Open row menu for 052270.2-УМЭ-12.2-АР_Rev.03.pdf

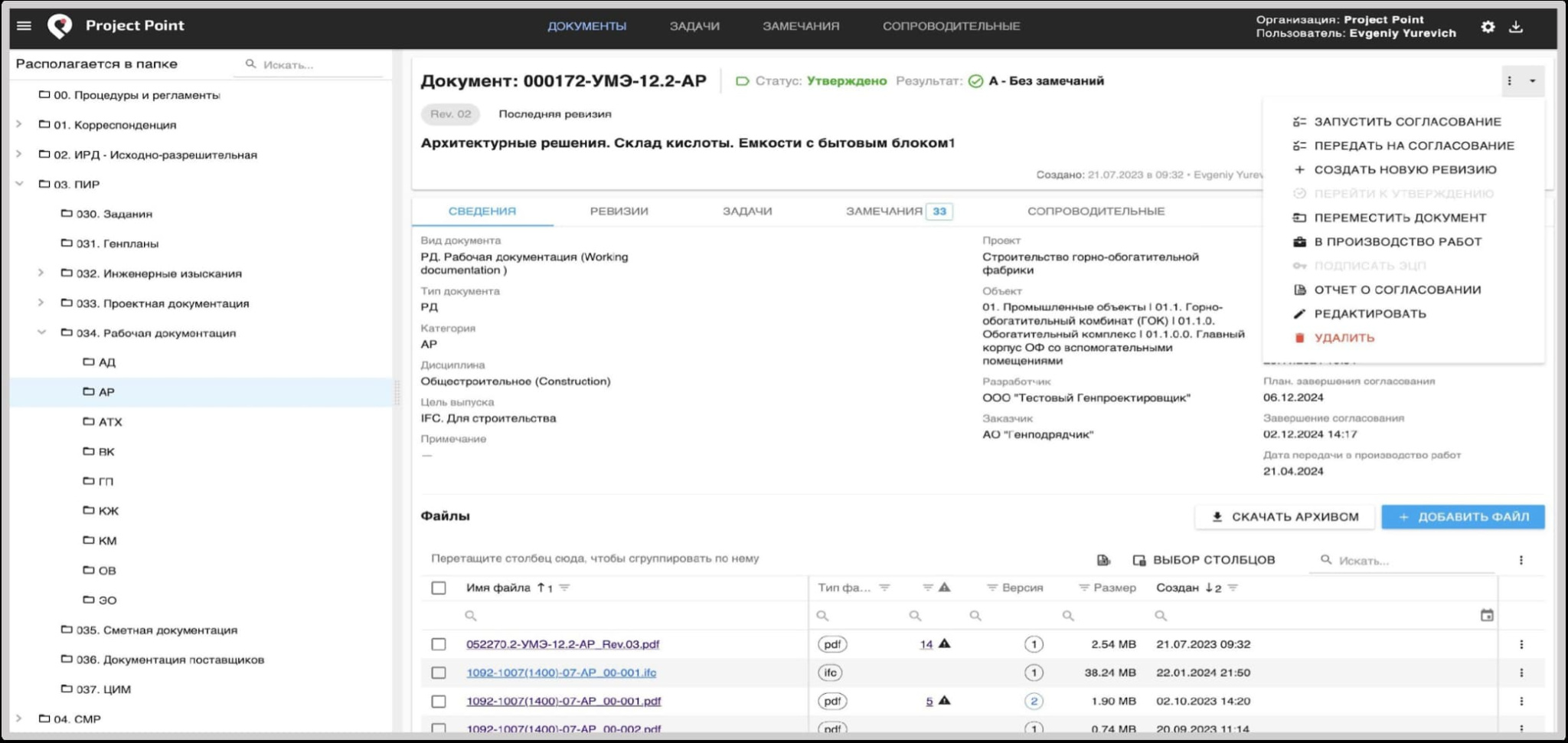click(1521, 644)
